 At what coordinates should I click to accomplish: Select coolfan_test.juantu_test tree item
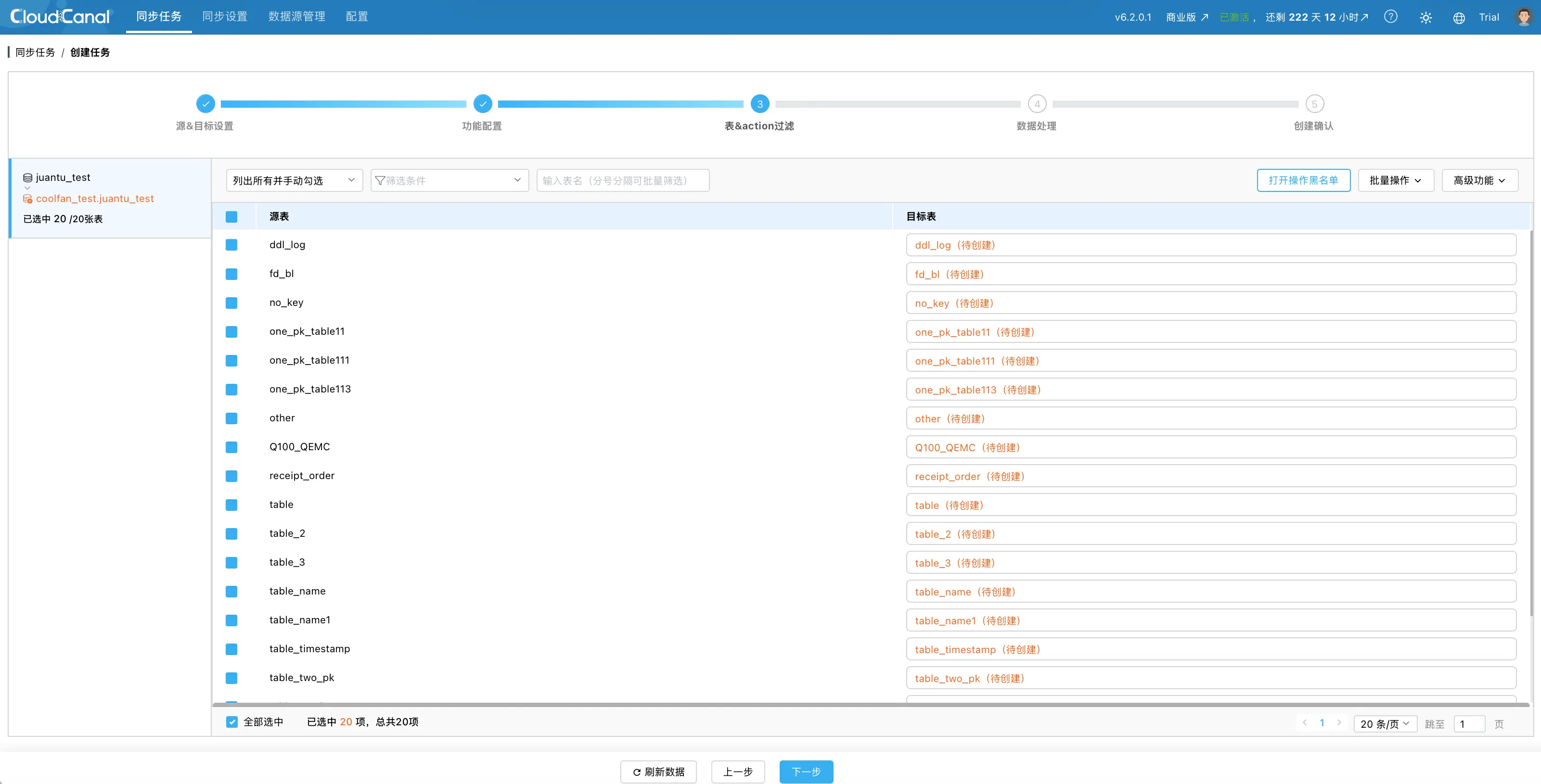coord(94,199)
